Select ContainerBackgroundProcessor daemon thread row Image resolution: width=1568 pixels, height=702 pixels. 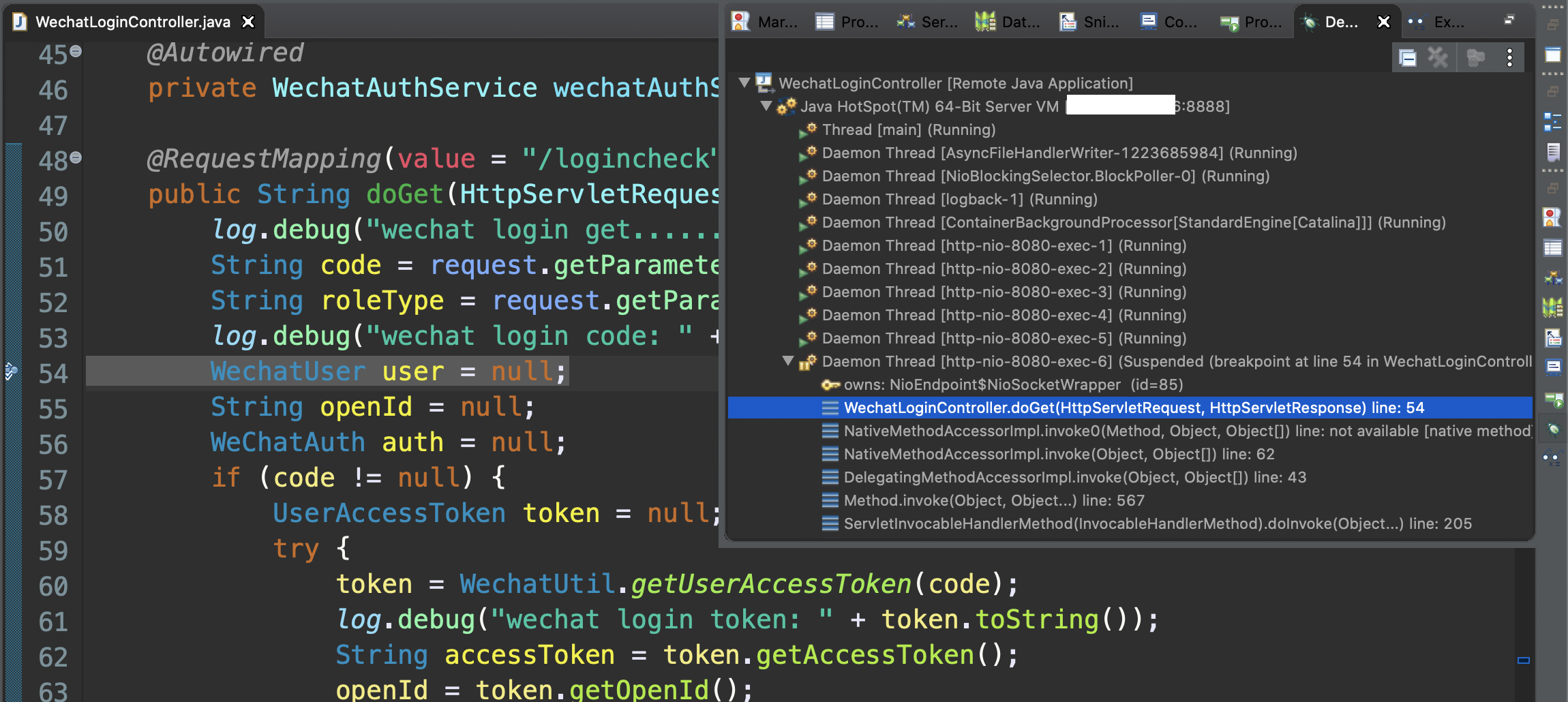(1130, 222)
